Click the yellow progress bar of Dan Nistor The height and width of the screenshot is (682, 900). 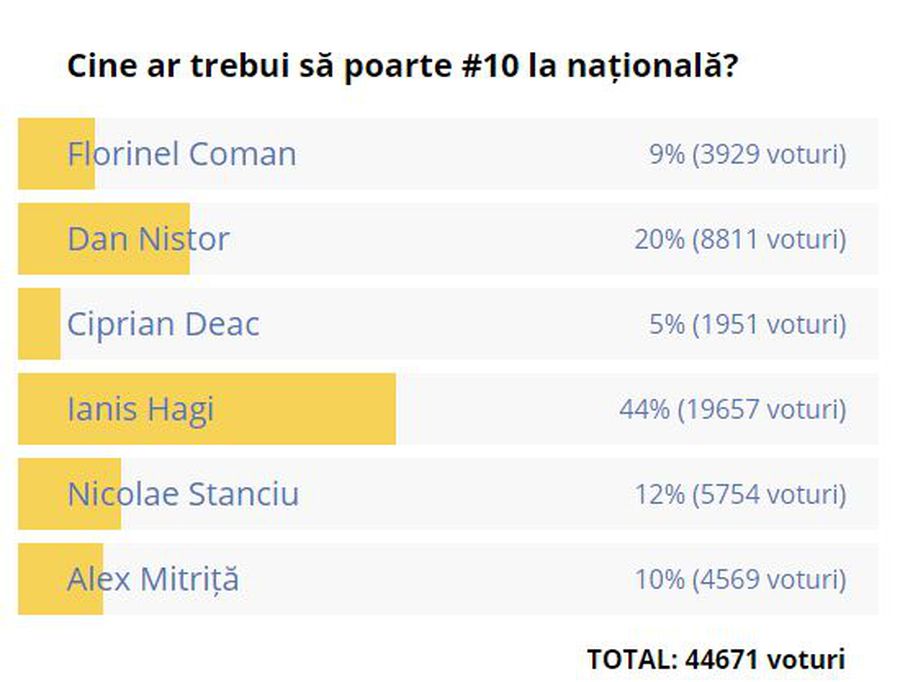(x=103, y=239)
